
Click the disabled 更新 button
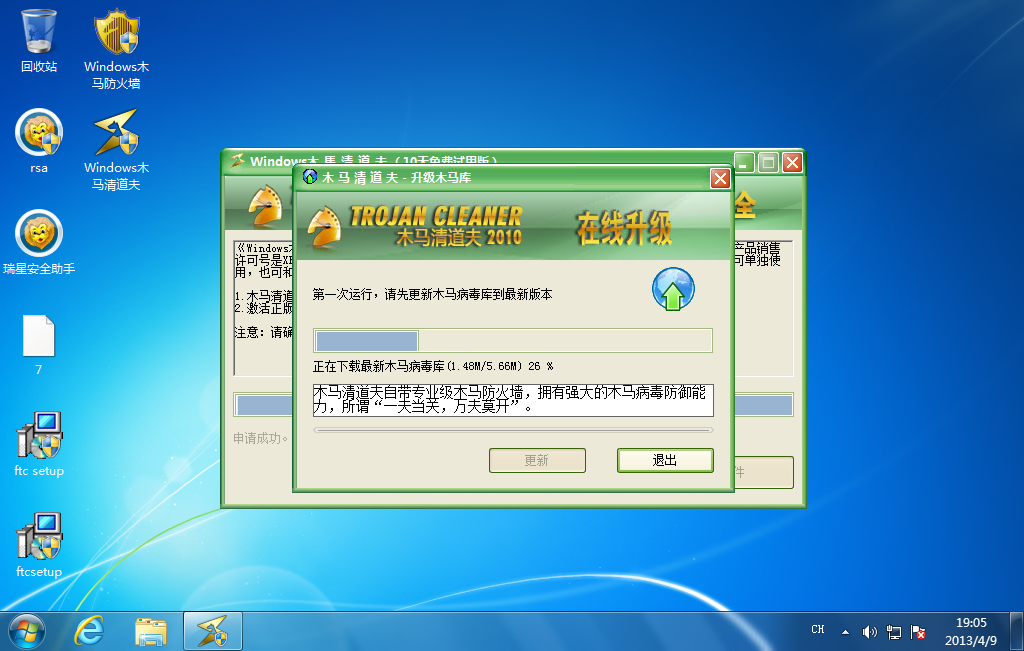pos(537,460)
